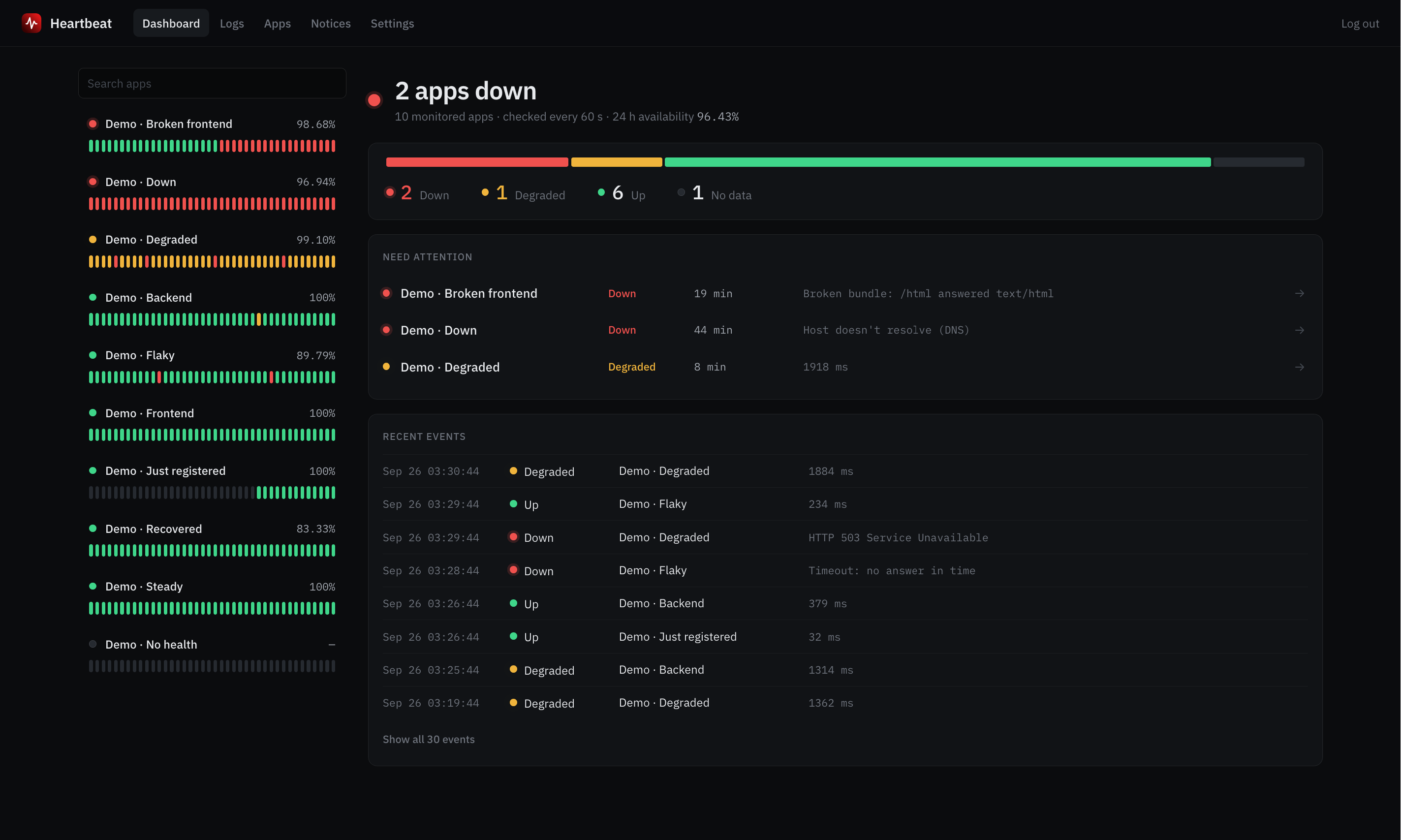1401x840 pixels.
Task: Click red status dot of Demo · Broken frontend in sidebar
Action: coord(93,124)
